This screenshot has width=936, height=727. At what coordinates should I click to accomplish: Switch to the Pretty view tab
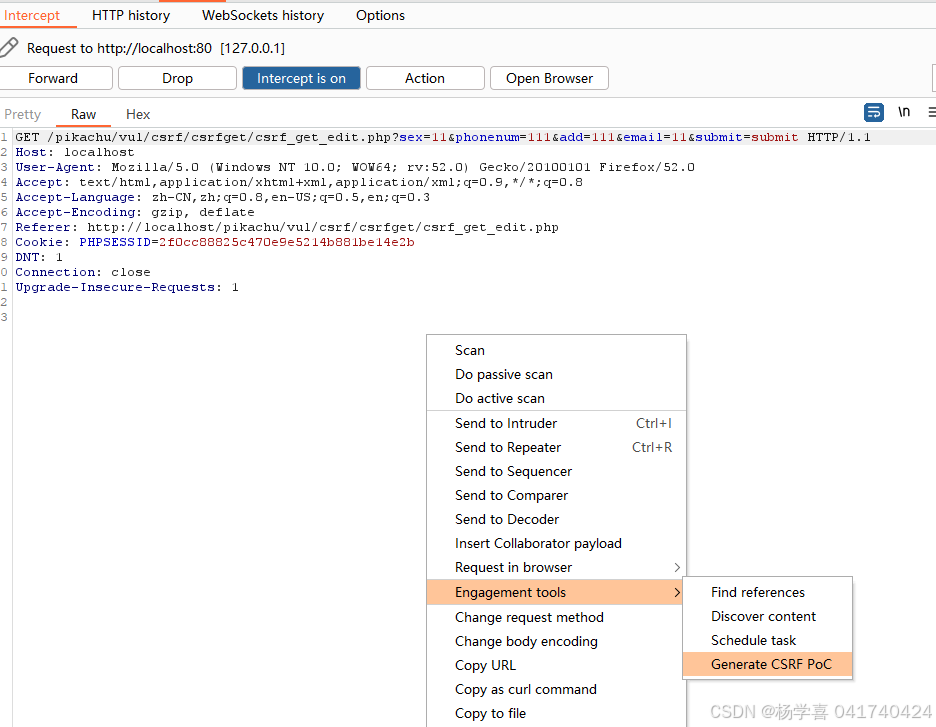pyautogui.click(x=23, y=114)
